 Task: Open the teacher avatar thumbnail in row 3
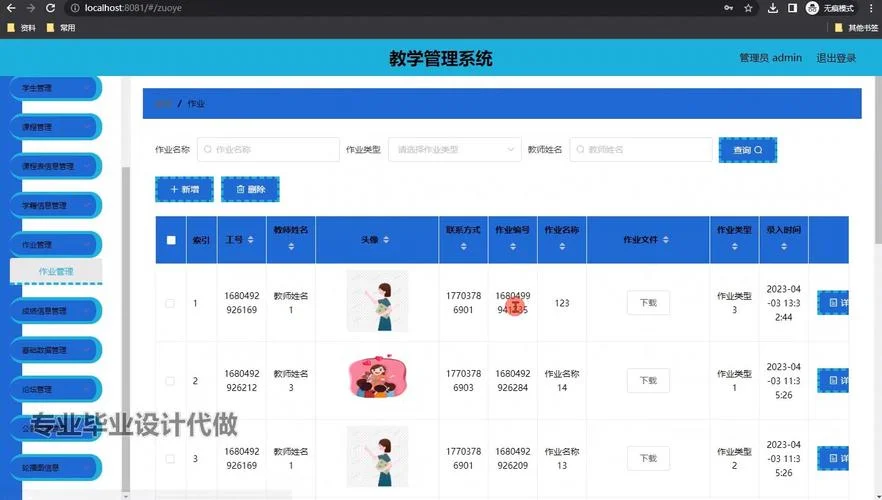[377, 457]
